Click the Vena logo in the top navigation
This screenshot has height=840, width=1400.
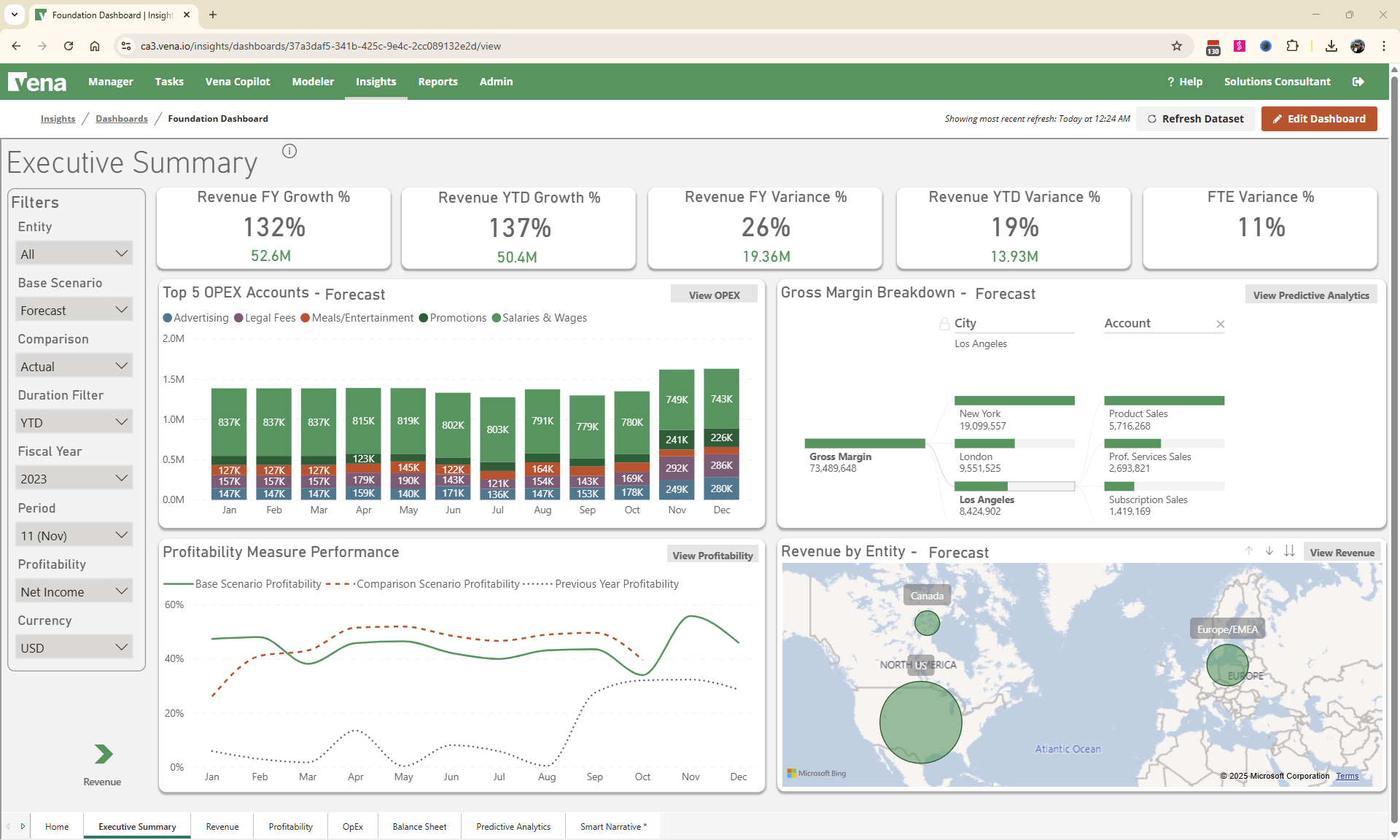37,82
